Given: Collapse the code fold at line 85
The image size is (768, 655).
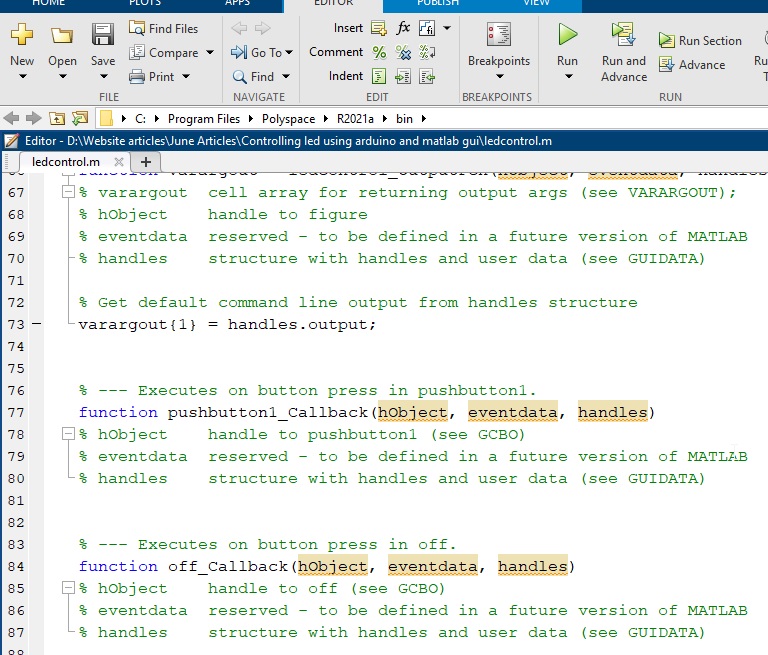Looking at the screenshot, I should pyautogui.click(x=68, y=589).
